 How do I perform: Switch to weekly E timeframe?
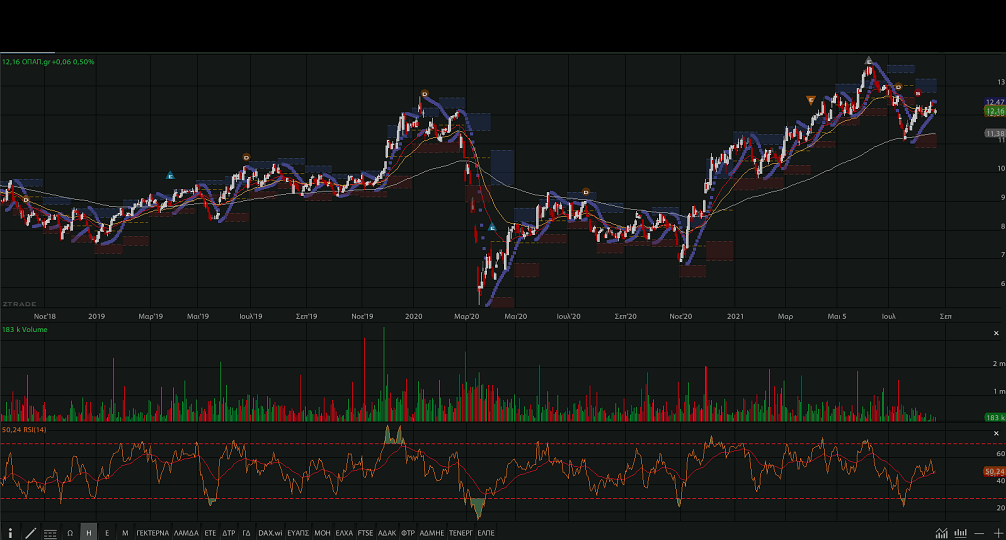coord(107,533)
